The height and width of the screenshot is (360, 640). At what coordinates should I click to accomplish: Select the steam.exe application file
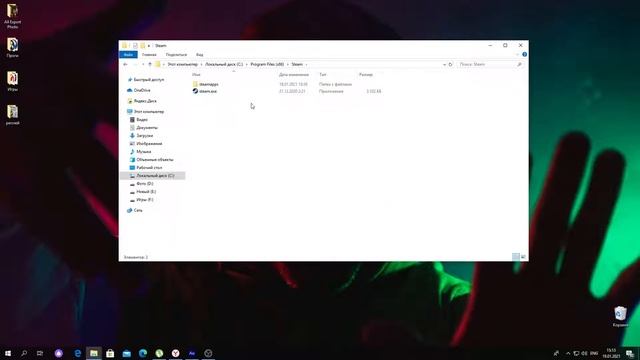(208, 91)
